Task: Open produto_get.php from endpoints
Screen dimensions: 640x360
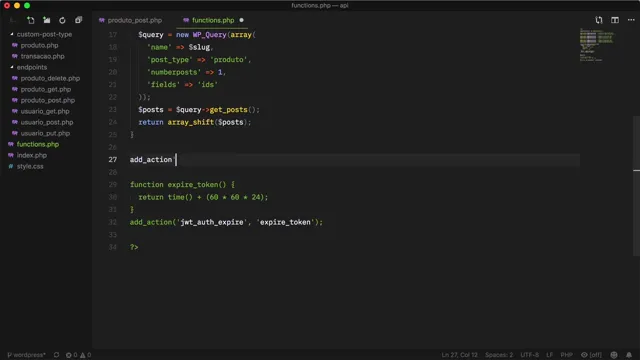Action: pyautogui.click(x=46, y=89)
